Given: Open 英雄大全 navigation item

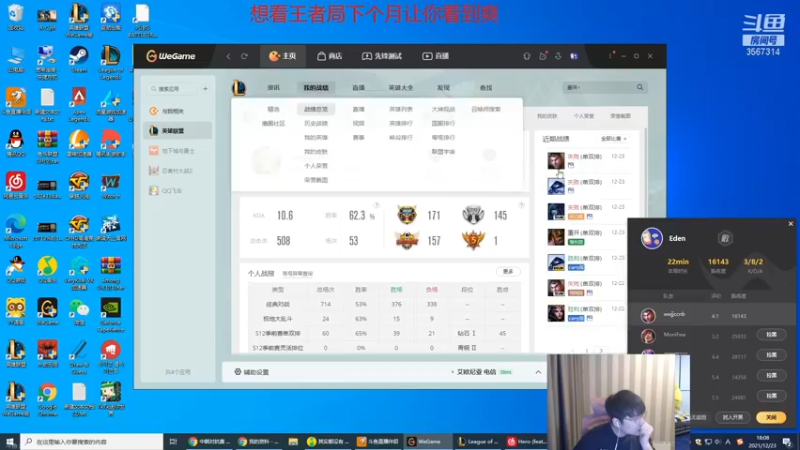Looking at the screenshot, I should click(x=401, y=88).
